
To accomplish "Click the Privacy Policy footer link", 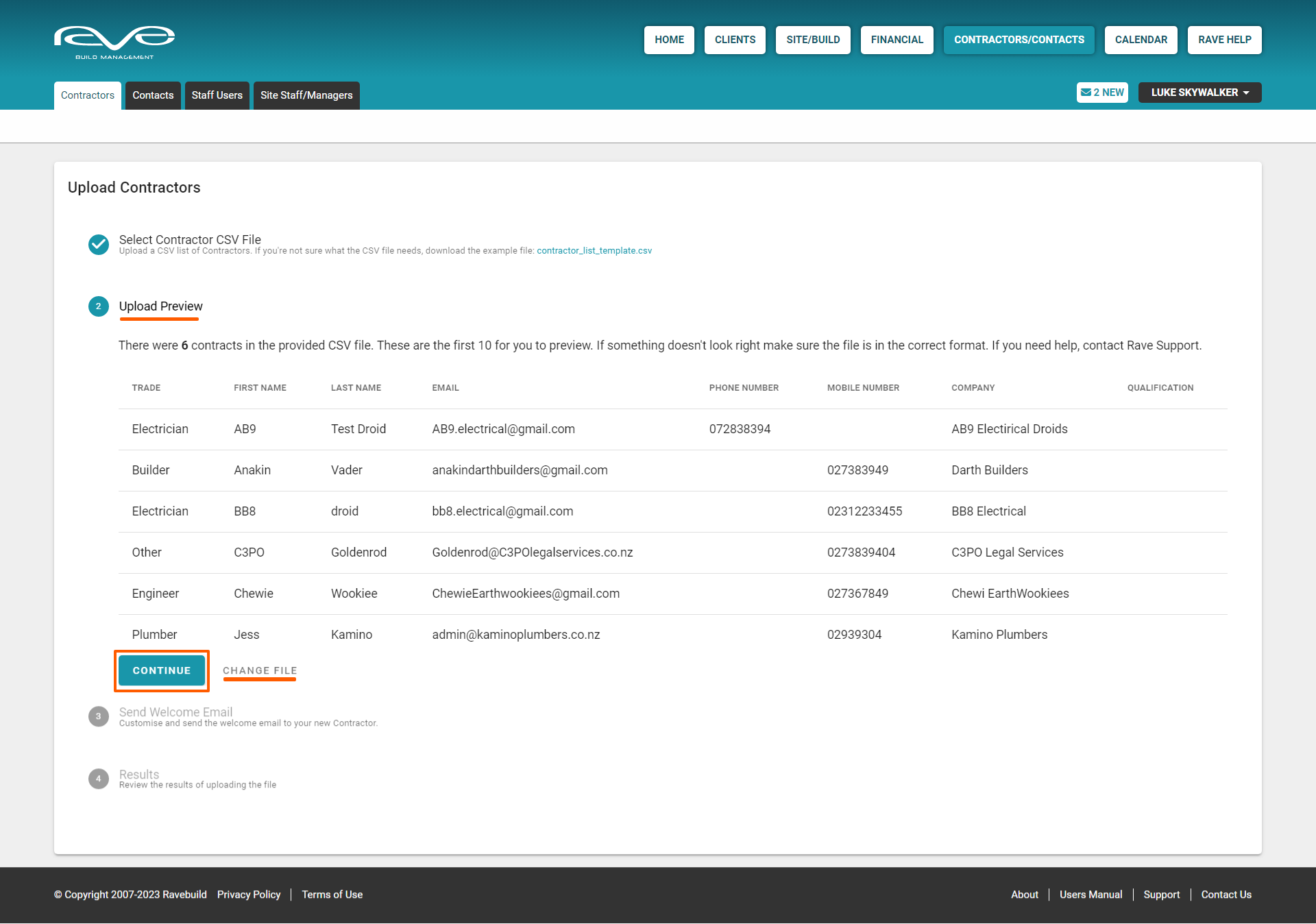I will (249, 895).
